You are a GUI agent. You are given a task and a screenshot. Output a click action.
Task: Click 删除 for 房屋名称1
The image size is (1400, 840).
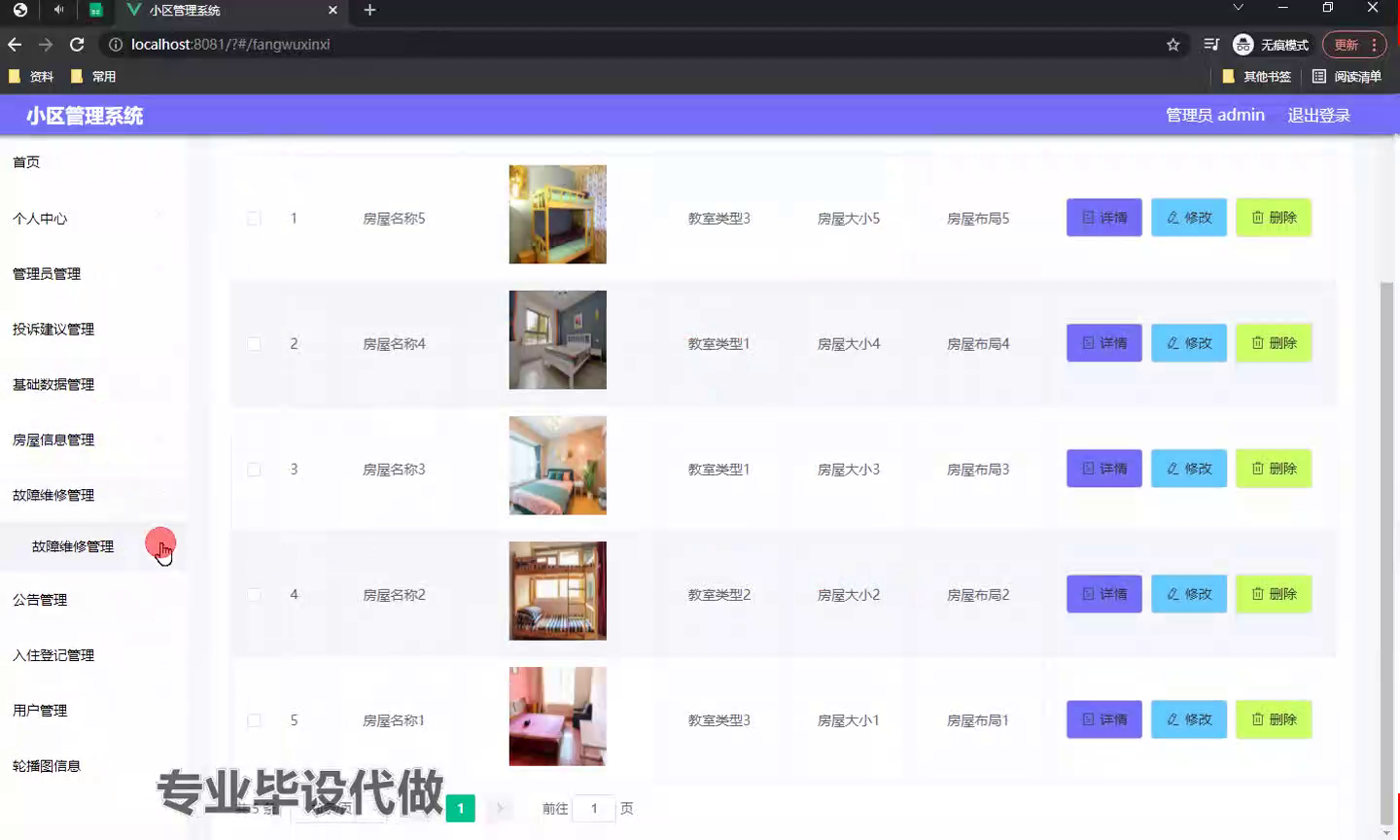[x=1274, y=719]
